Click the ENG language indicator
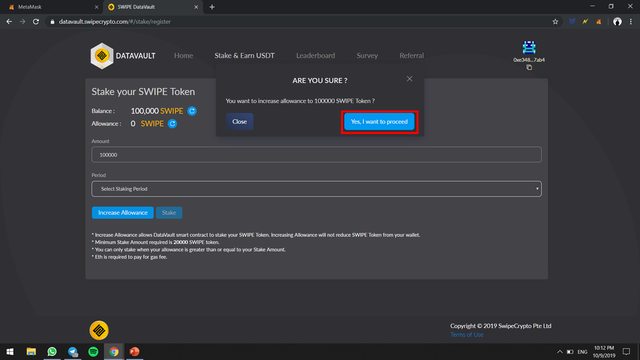 582,352
